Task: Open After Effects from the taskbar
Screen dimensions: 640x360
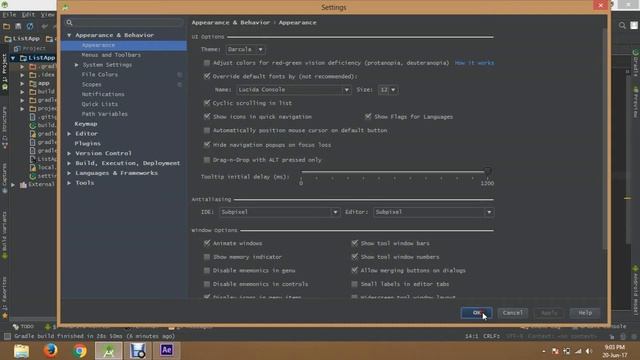Action: pos(167,350)
